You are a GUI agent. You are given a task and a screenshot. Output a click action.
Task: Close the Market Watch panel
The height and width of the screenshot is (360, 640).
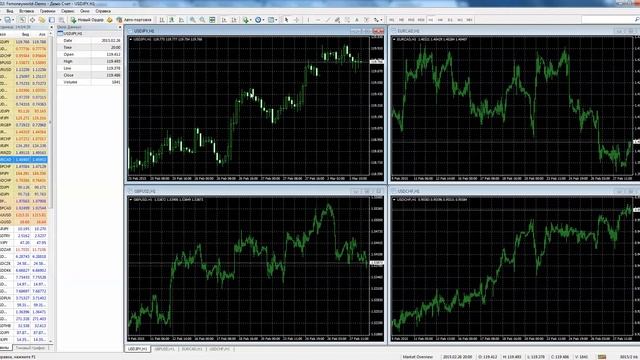click(51, 27)
